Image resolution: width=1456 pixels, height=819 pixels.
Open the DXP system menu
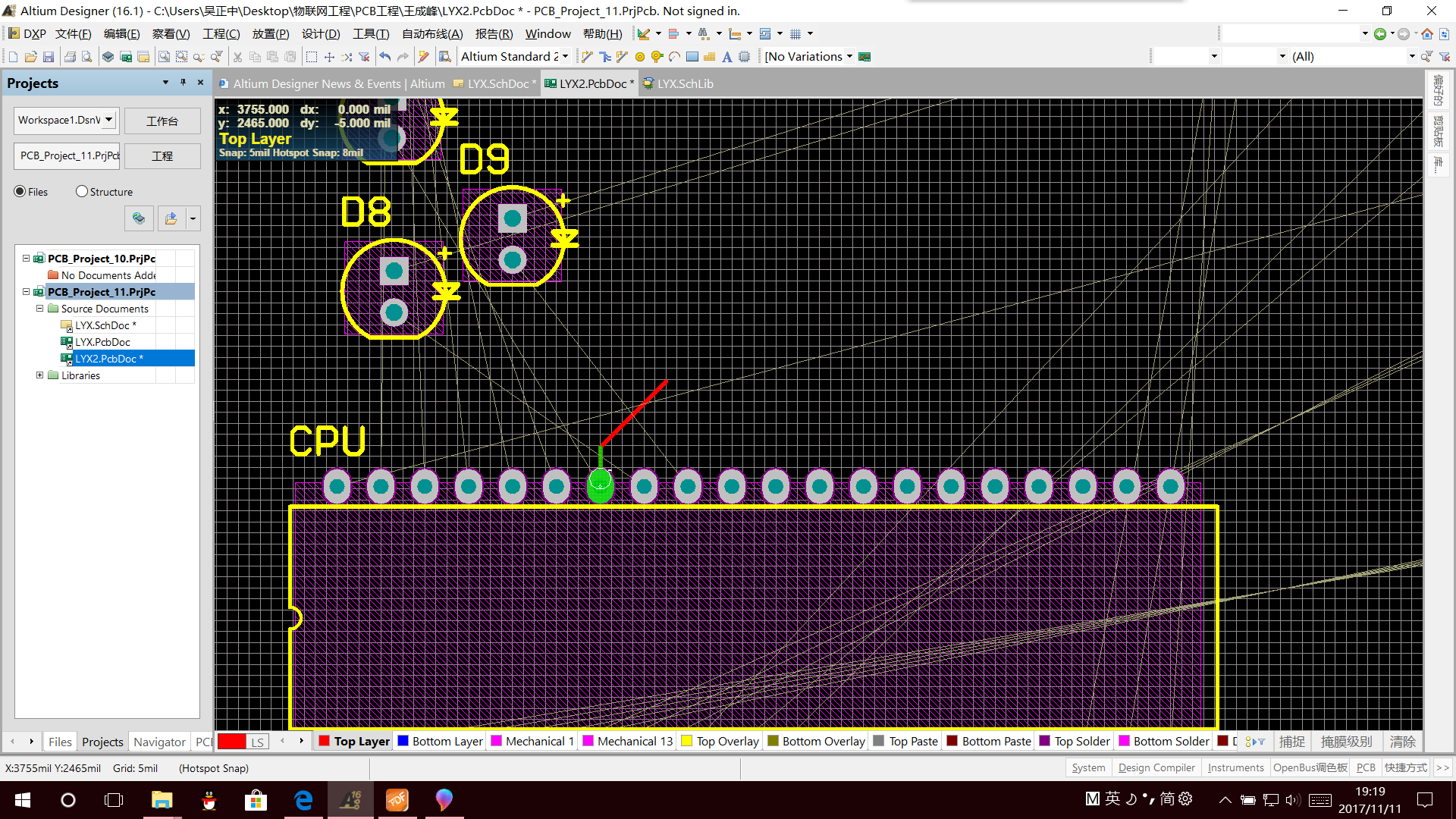tap(27, 34)
